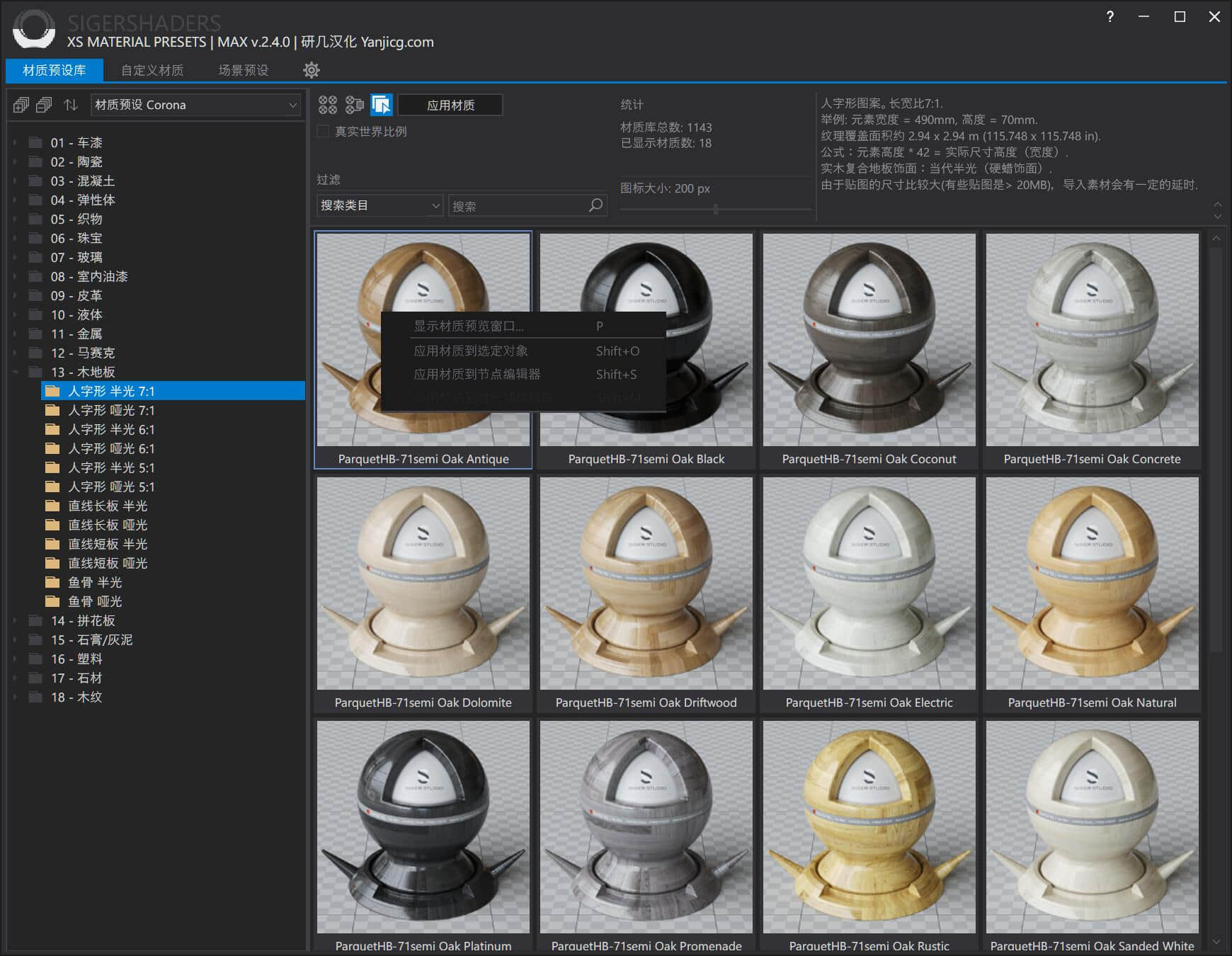
Task: Click the folder icon of 人字形 哑光 7:1
Action: [52, 410]
